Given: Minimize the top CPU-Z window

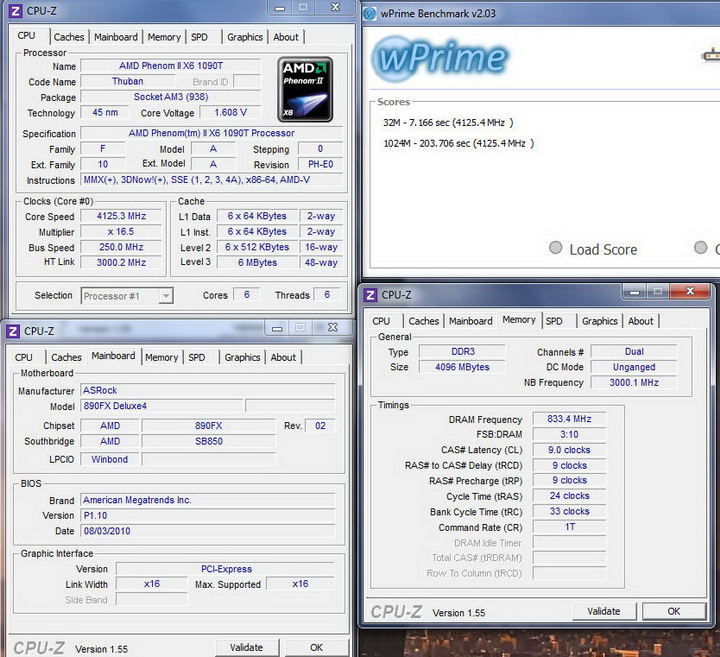Looking at the screenshot, I should tap(280, 8).
